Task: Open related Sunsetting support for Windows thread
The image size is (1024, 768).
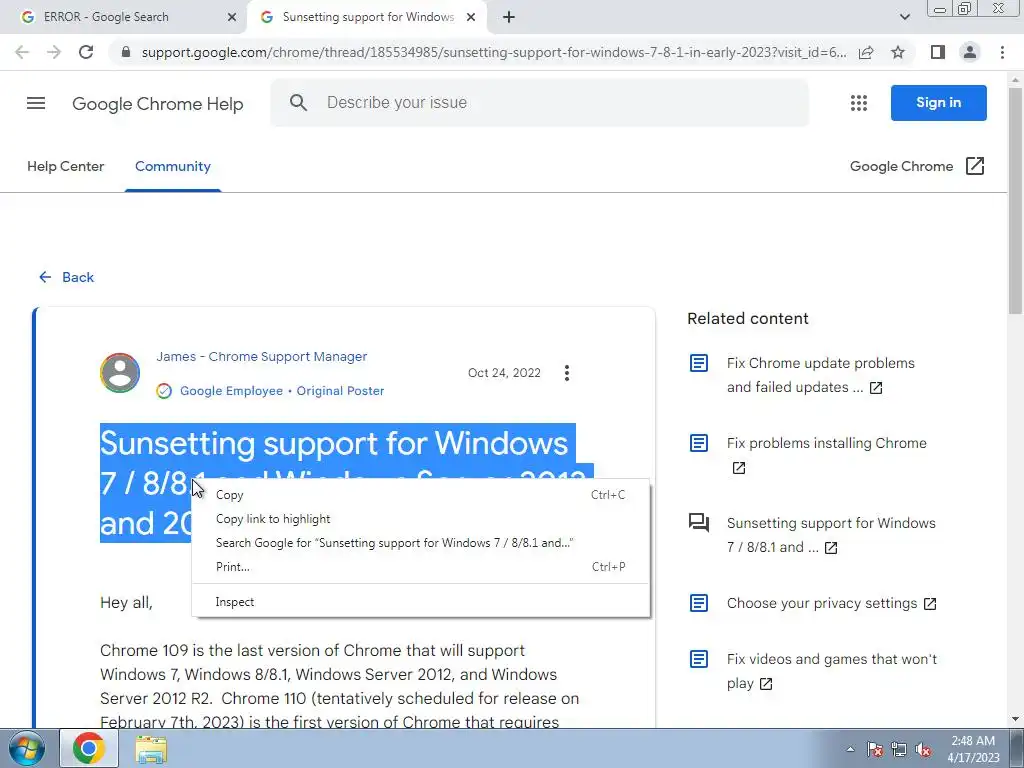Action: 831,536
